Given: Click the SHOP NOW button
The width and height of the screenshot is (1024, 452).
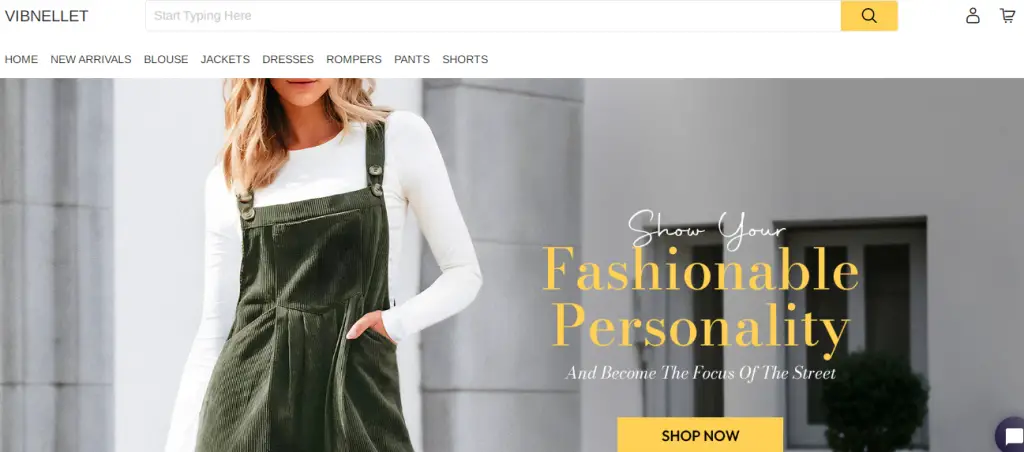Looking at the screenshot, I should 700,435.
